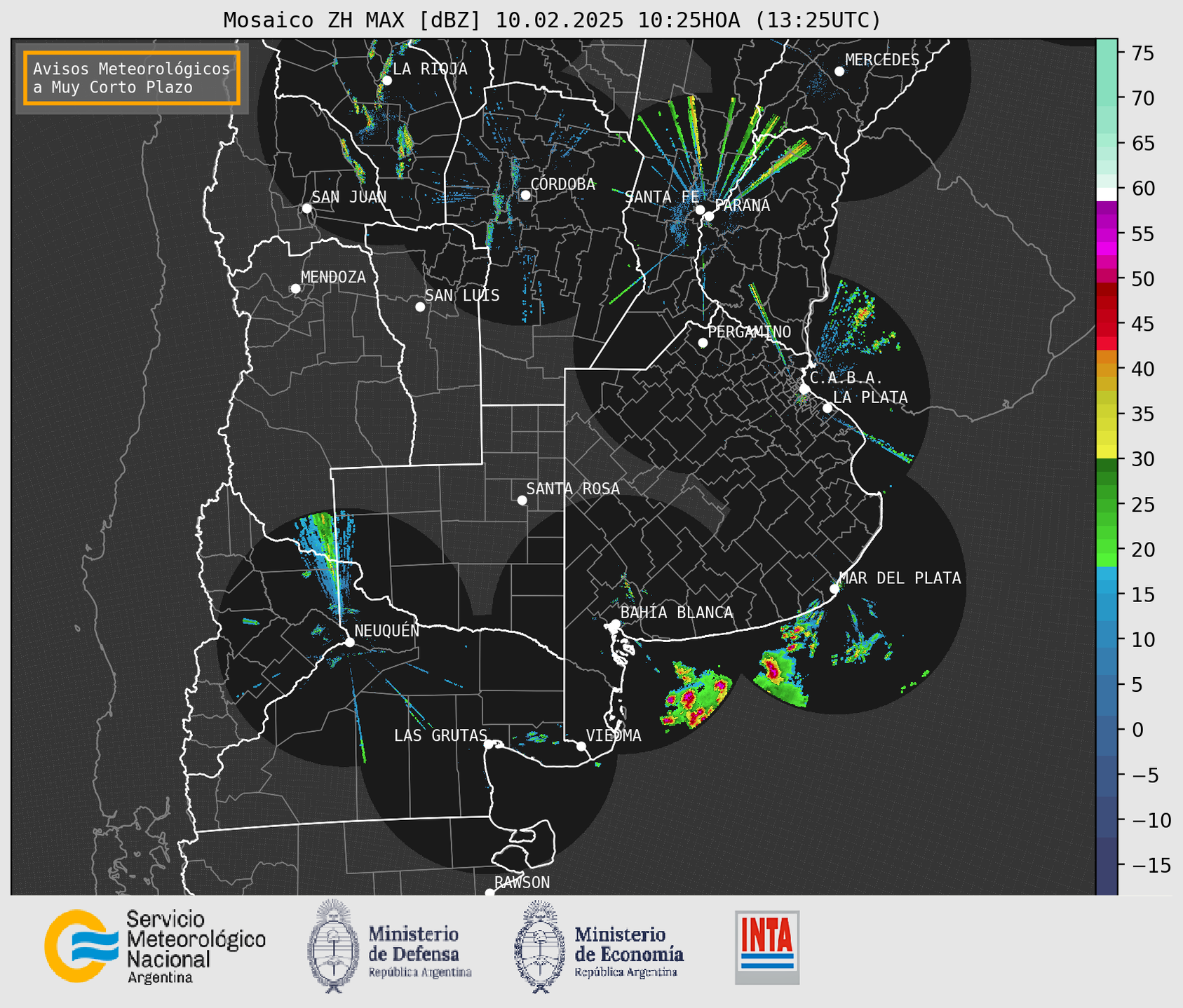The height and width of the screenshot is (1008, 1183).
Task: Click the 35 tick label on the colorbar
Action: [x=1142, y=414]
